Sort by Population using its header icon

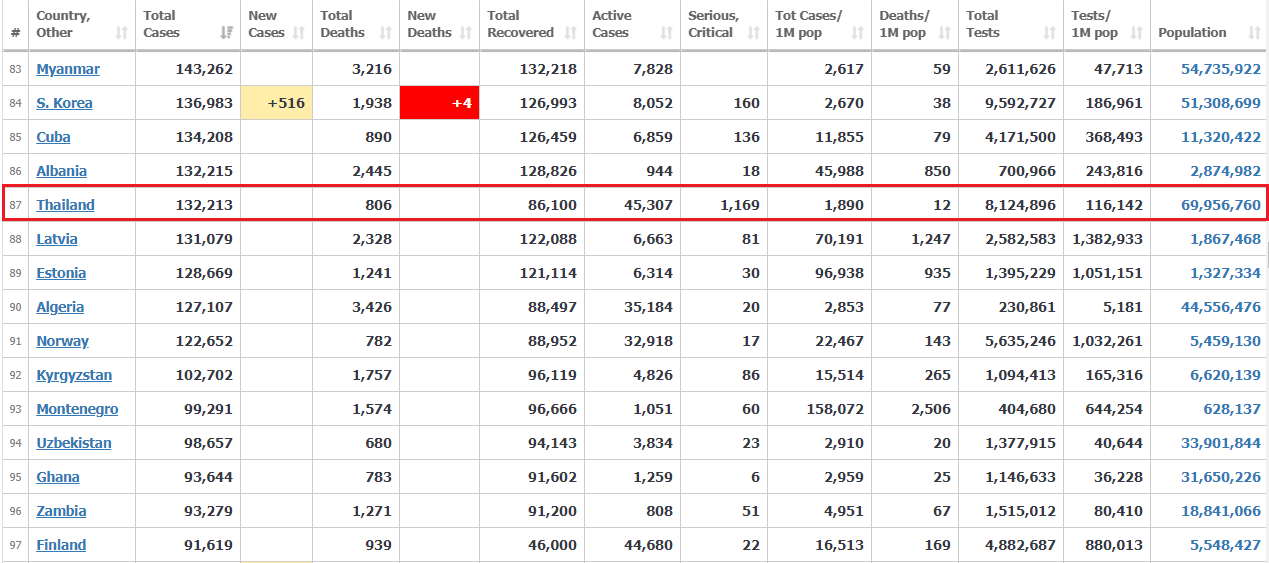tap(1254, 33)
